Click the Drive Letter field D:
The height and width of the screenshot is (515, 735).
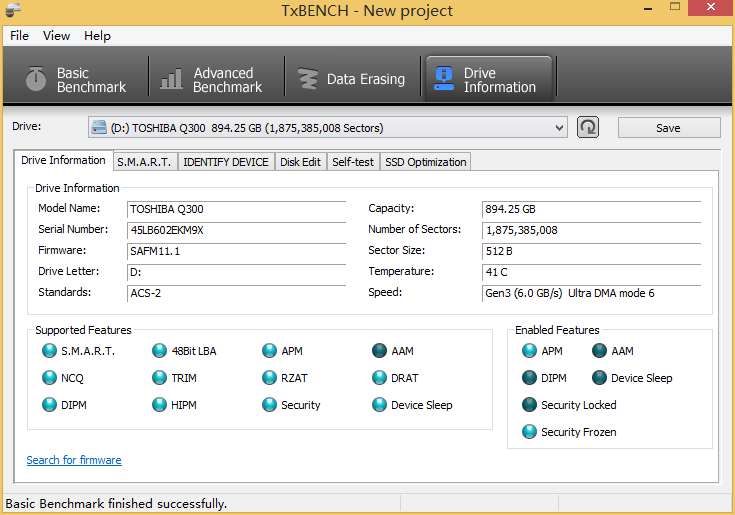[x=236, y=272]
